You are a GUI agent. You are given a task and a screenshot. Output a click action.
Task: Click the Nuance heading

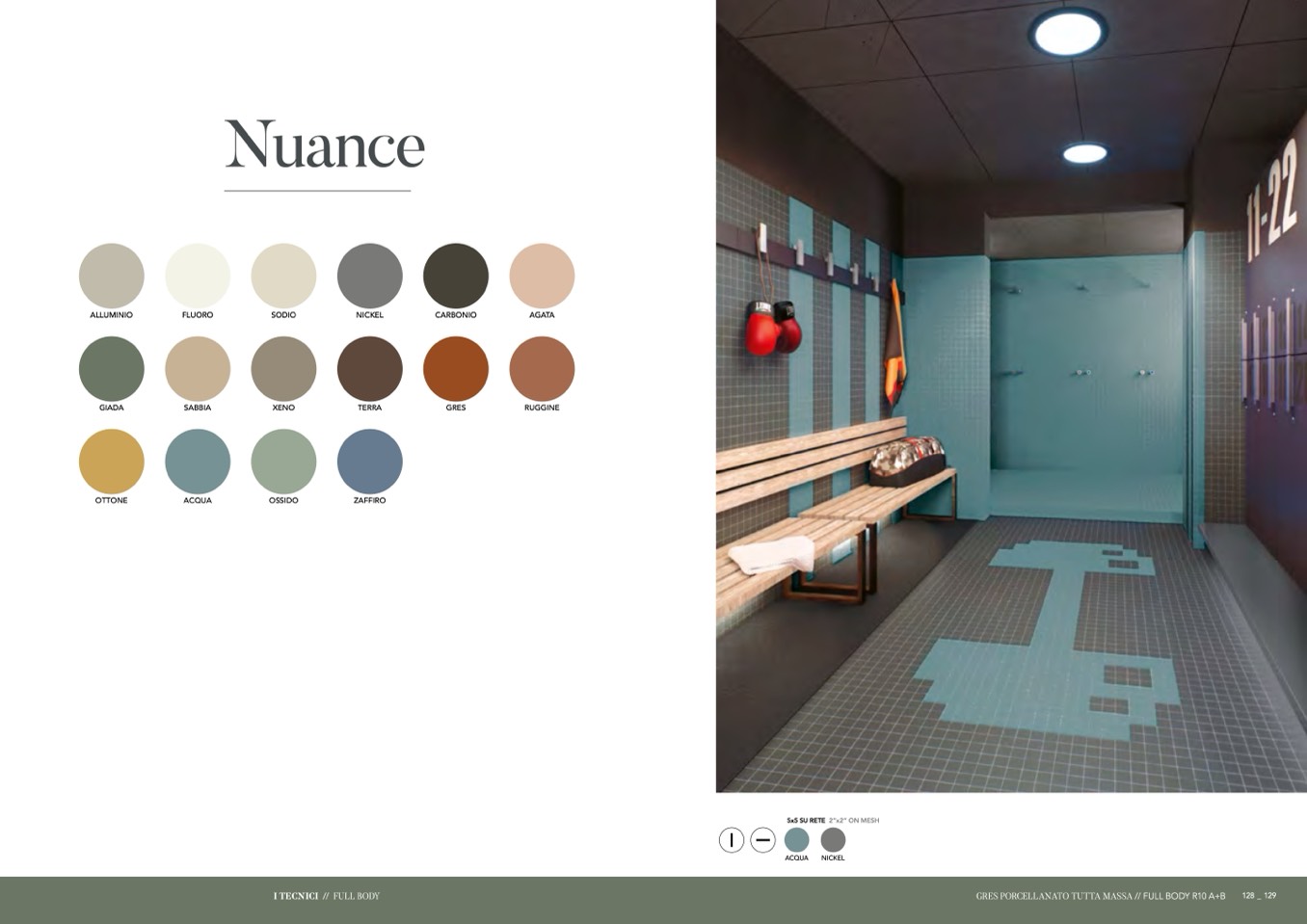tap(324, 145)
